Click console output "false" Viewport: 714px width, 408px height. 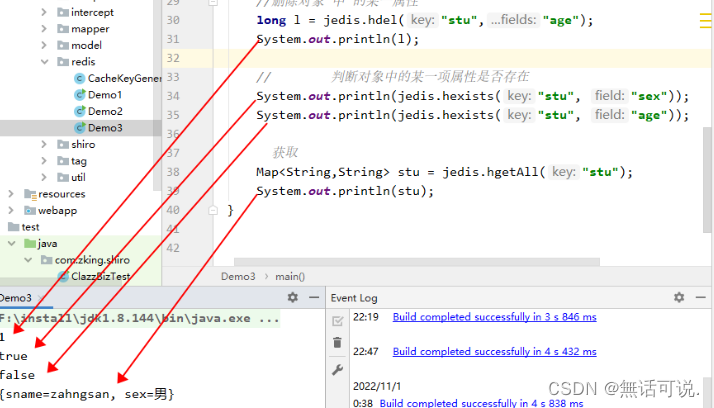17,375
